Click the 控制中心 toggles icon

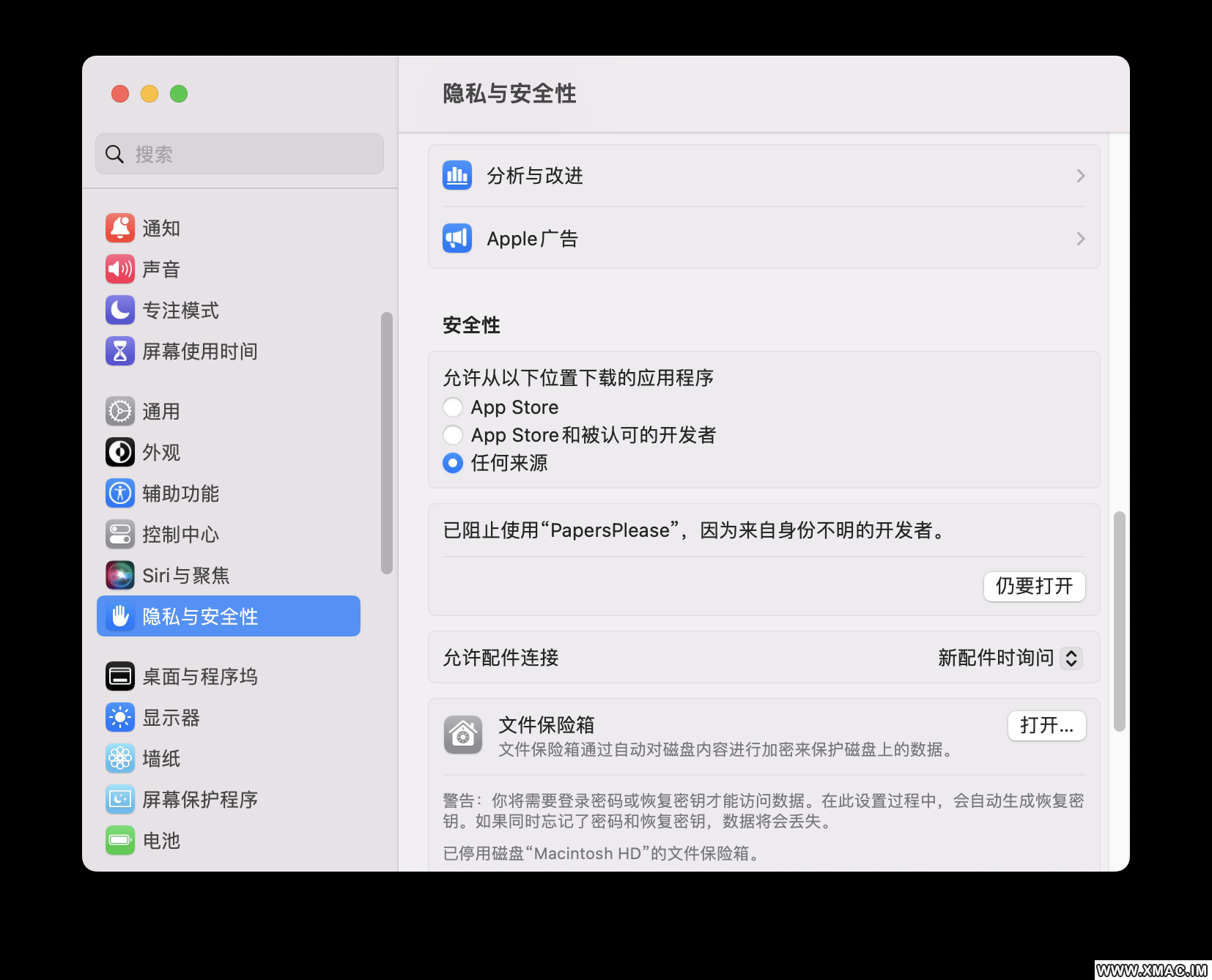point(120,534)
